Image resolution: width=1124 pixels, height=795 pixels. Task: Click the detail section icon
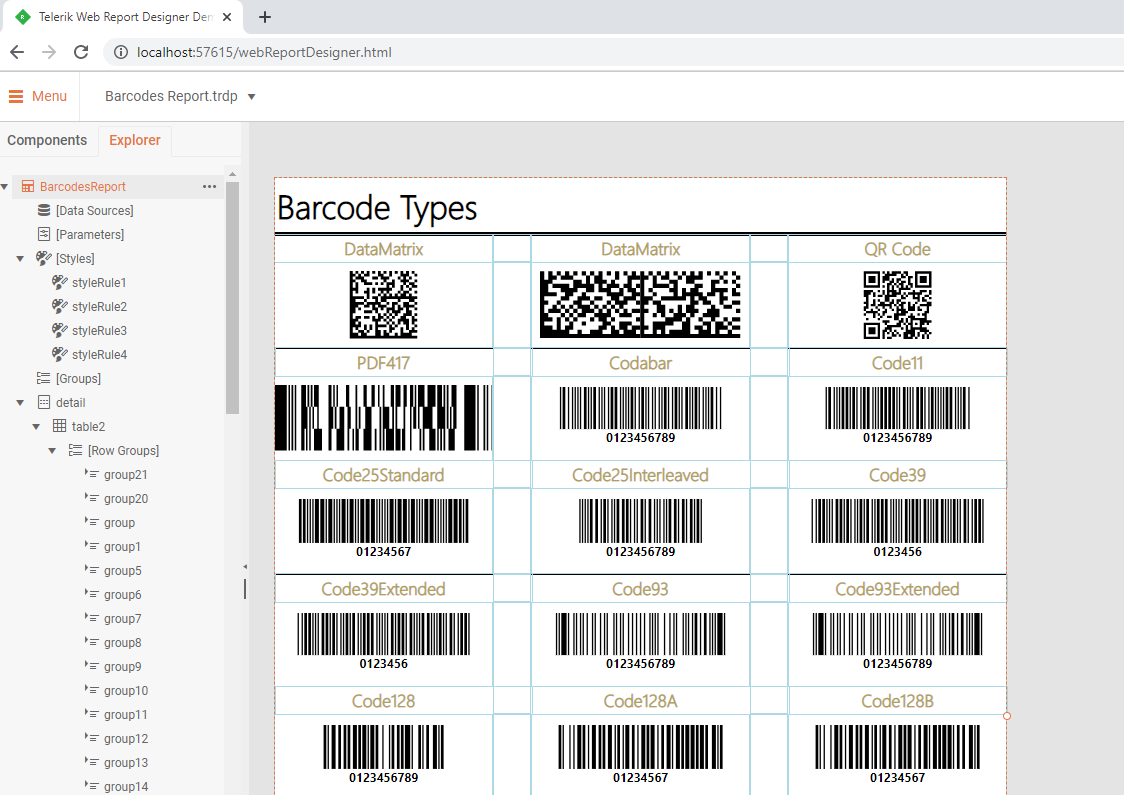[x=43, y=403]
